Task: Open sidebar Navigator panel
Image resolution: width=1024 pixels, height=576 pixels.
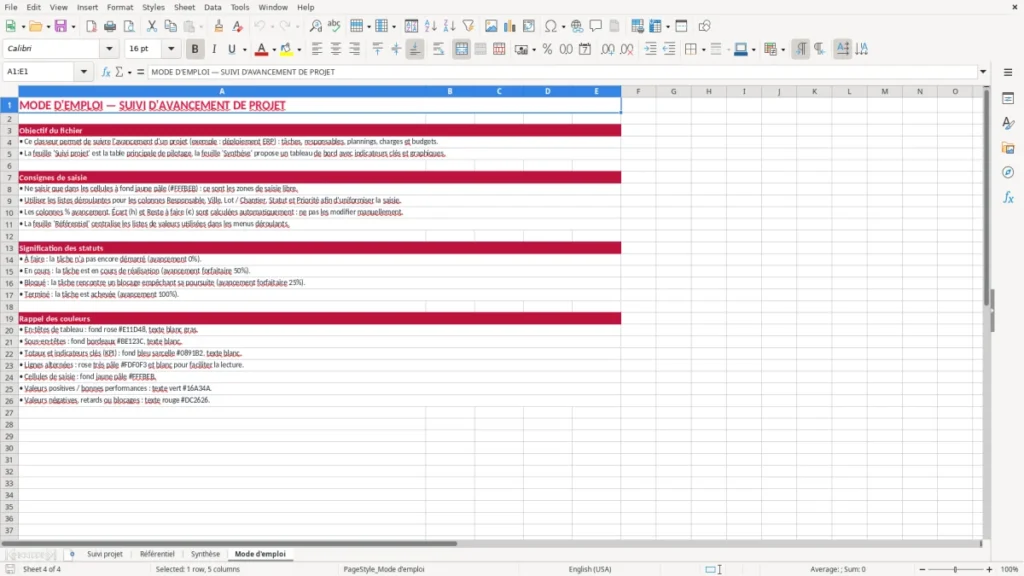Action: coord(1008,172)
